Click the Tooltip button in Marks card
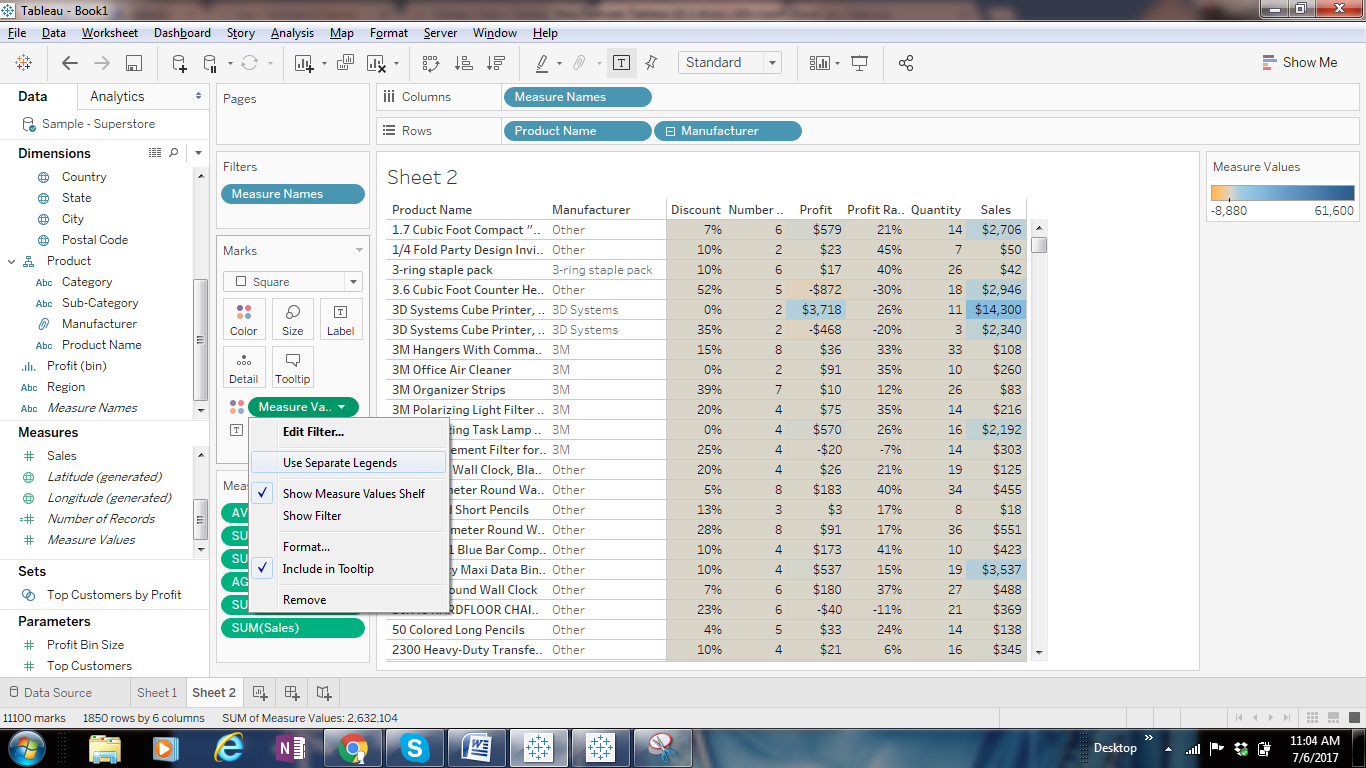This screenshot has height=768, width=1366. pos(293,367)
